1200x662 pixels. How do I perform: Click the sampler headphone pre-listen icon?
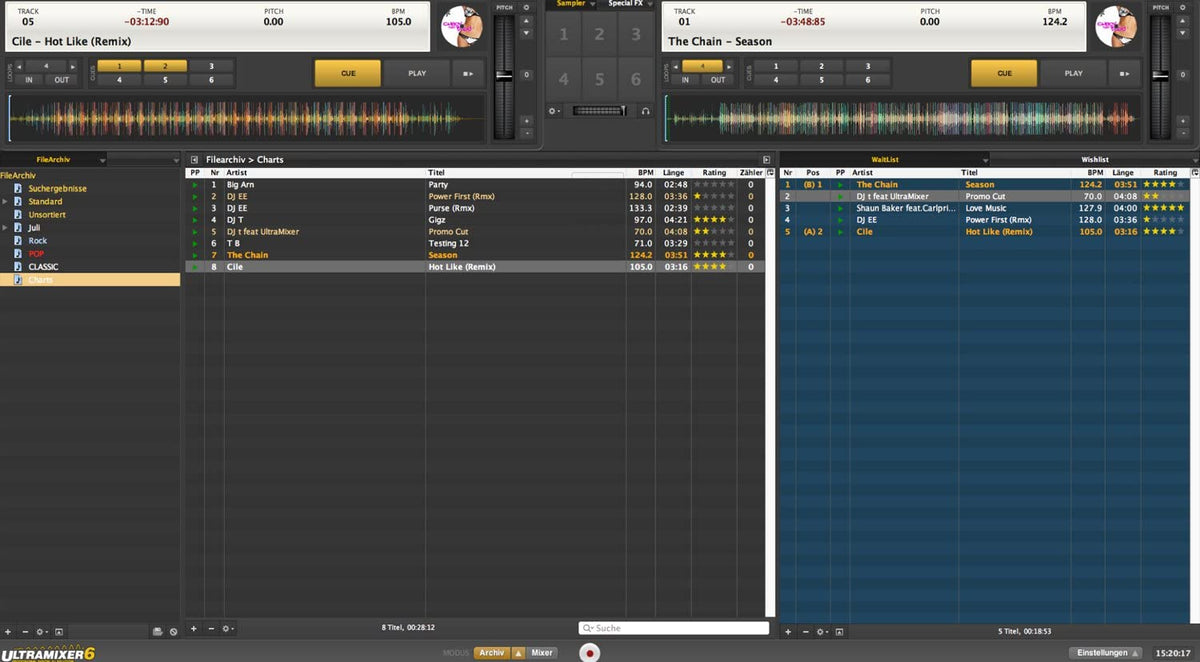(x=645, y=111)
